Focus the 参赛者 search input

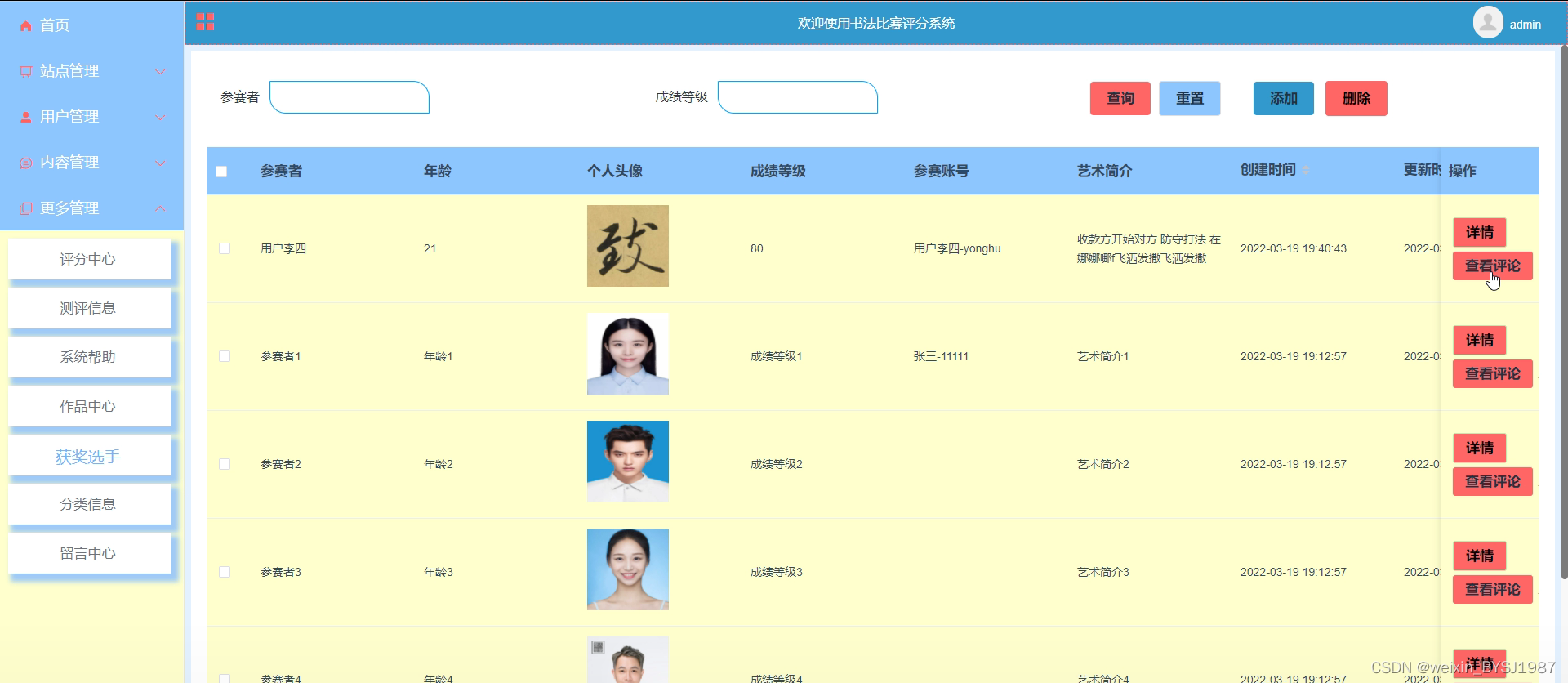pos(349,97)
